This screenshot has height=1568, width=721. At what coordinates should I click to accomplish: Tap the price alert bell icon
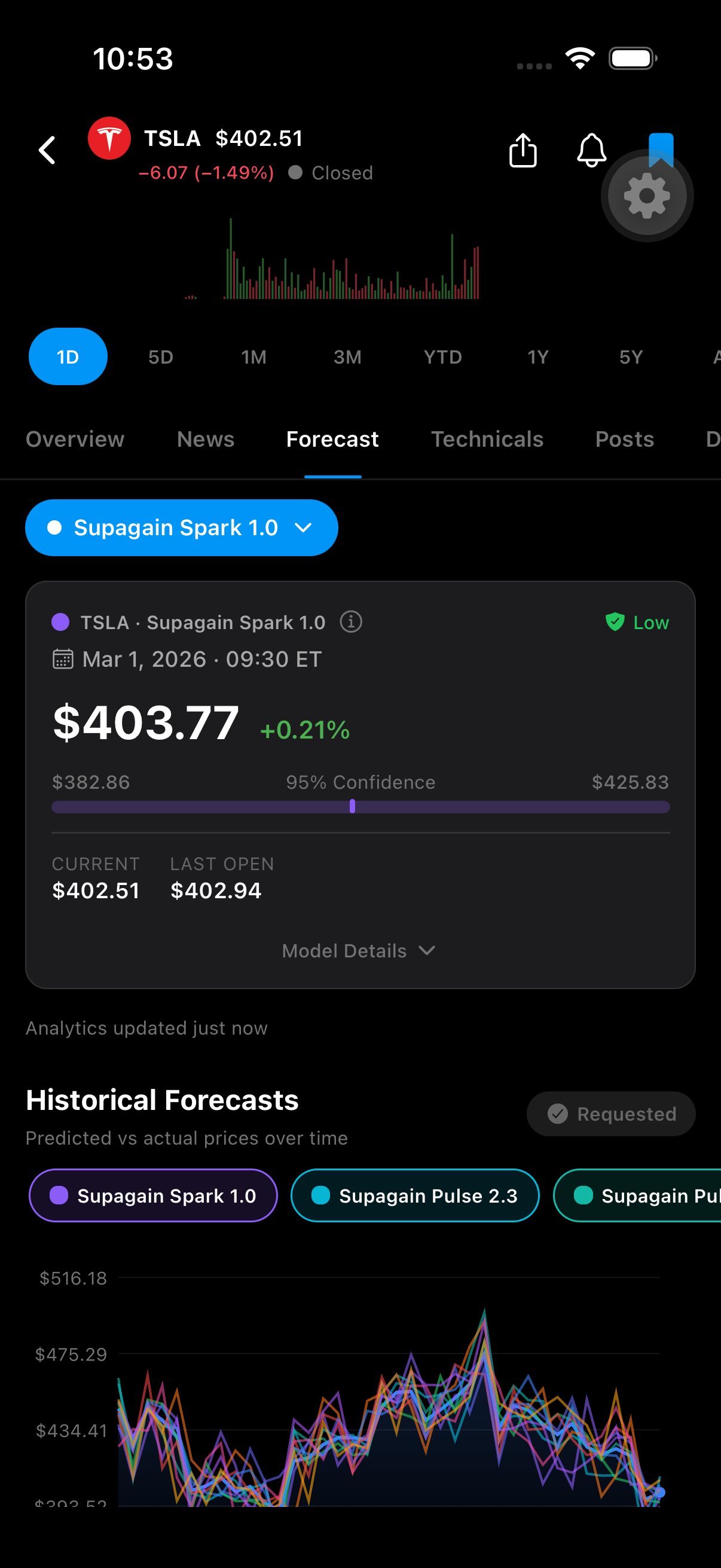click(591, 150)
